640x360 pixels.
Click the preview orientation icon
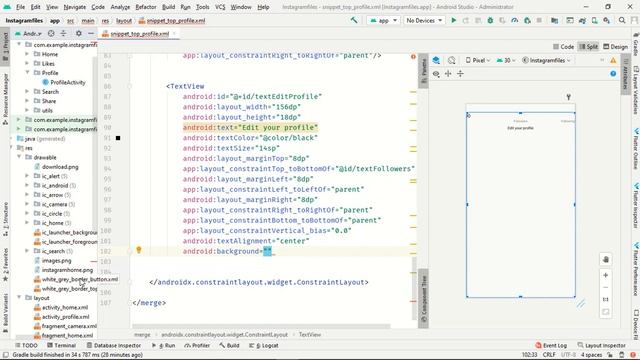451,60
